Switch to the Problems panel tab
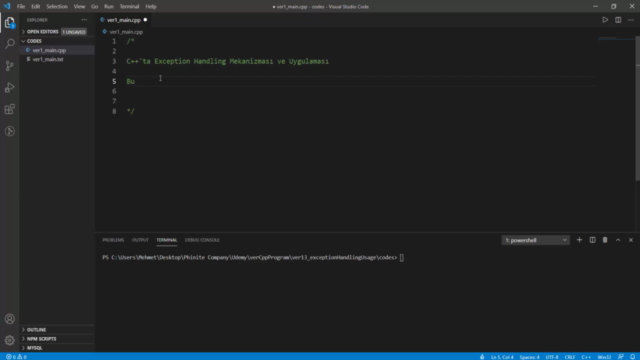Image resolution: width=640 pixels, height=360 pixels. tap(113, 240)
